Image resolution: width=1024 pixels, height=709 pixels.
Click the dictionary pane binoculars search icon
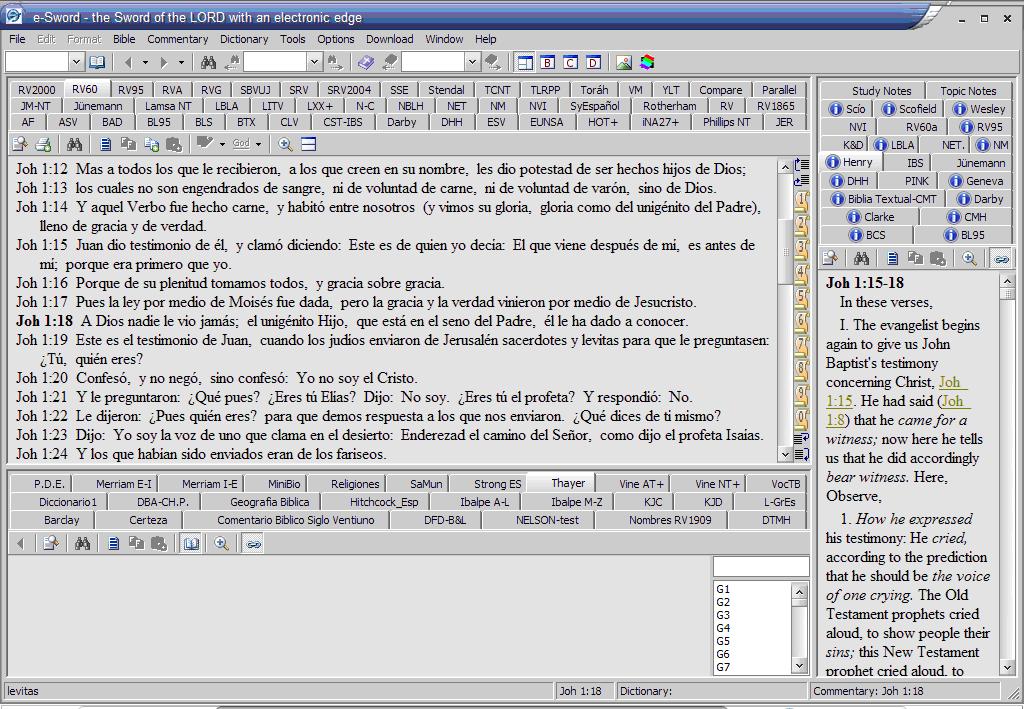[82, 543]
